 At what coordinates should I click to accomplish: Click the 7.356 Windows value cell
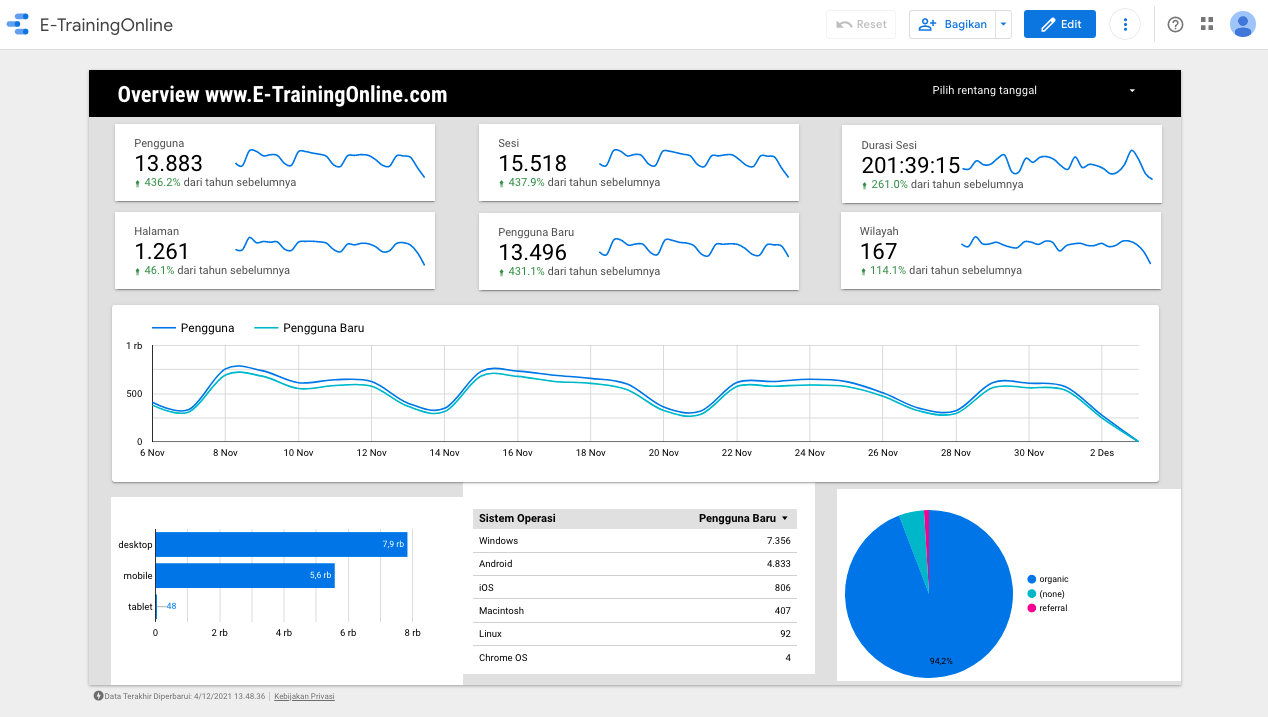tap(778, 541)
